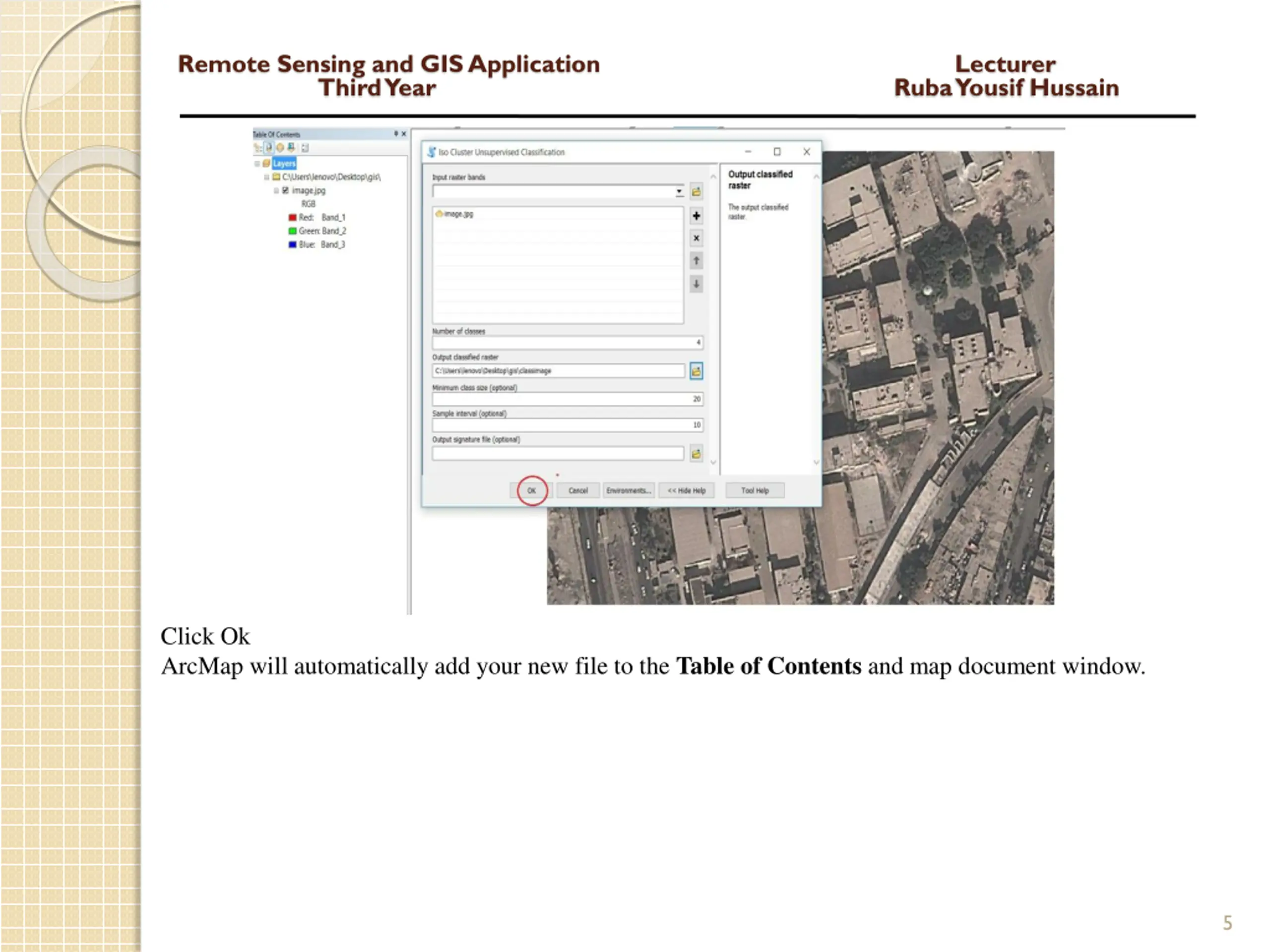Click the OK button in the dialog

point(532,491)
